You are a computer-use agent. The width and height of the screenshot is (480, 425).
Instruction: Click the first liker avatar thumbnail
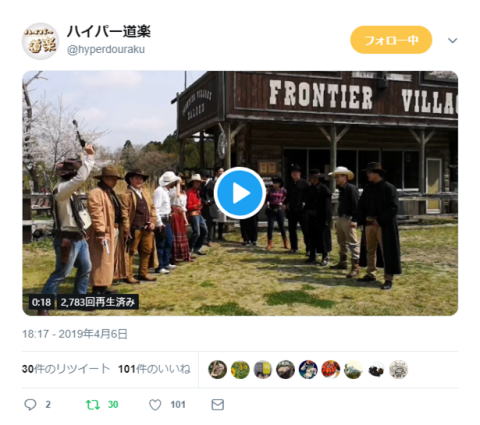(218, 370)
